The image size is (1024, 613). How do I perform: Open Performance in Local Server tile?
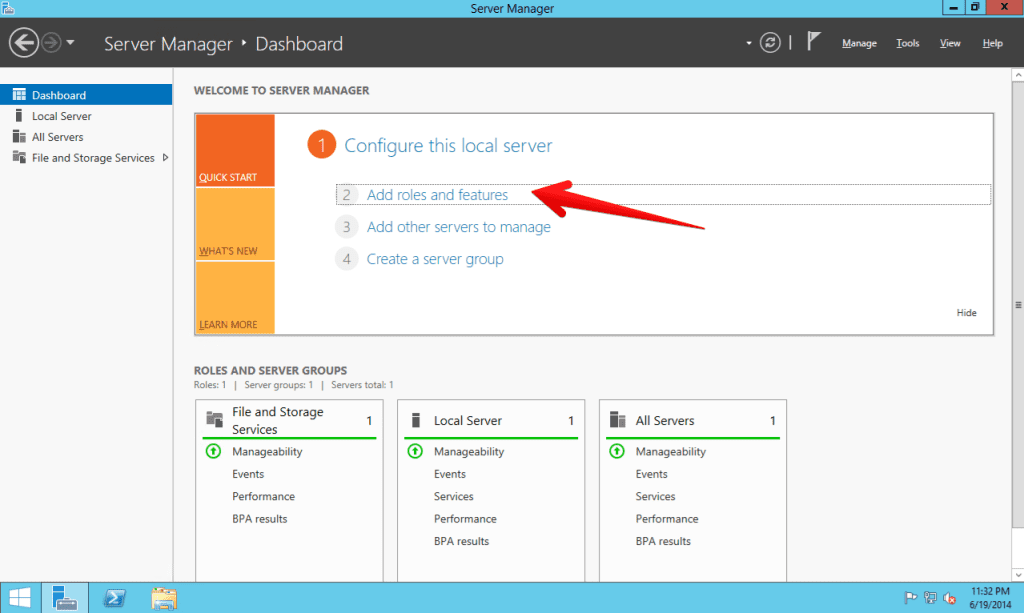465,518
